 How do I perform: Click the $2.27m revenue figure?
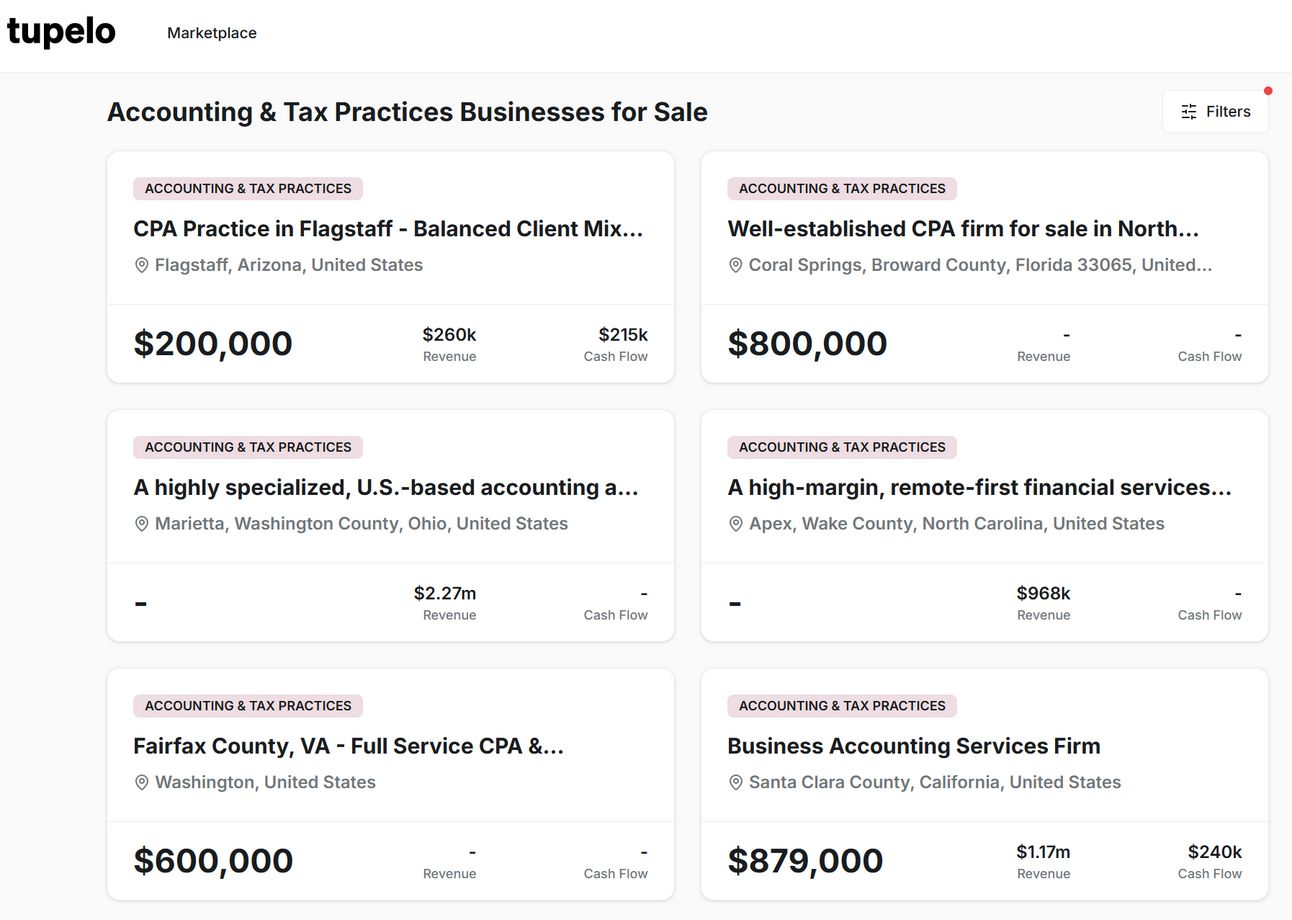[445, 593]
